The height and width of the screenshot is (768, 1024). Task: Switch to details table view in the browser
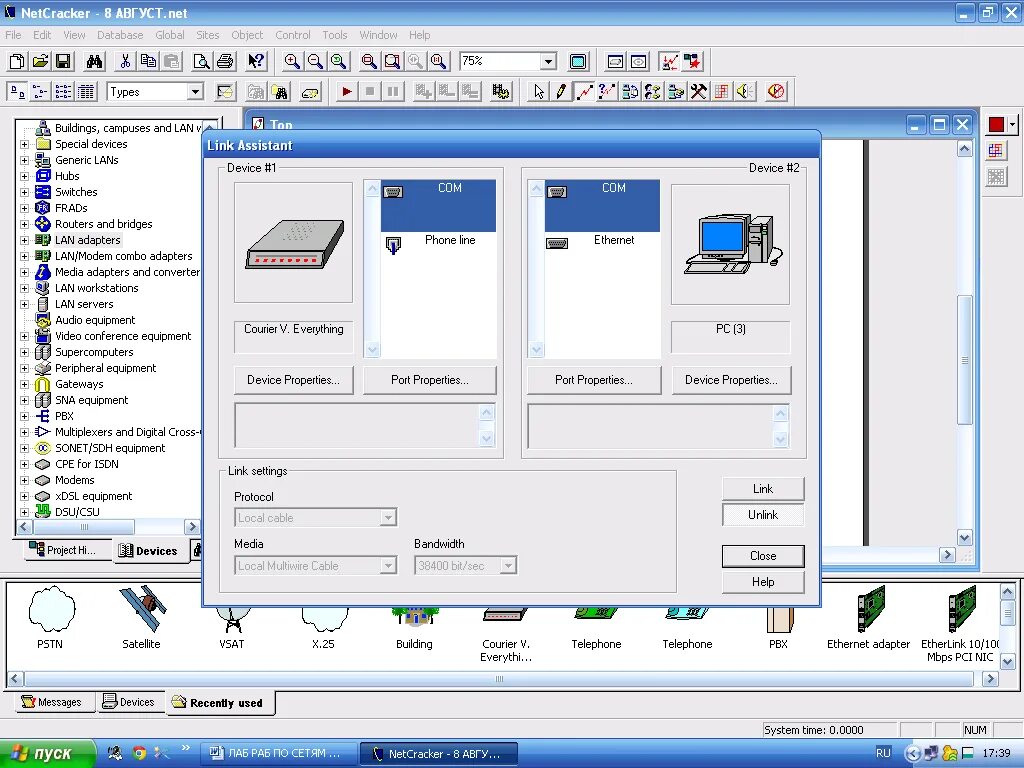click(x=86, y=91)
